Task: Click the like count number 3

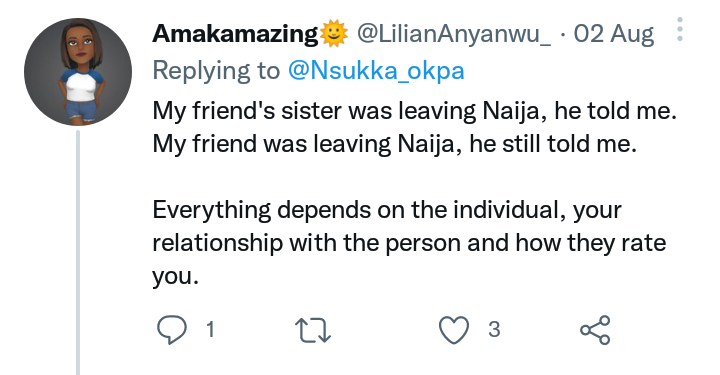Action: (x=494, y=330)
